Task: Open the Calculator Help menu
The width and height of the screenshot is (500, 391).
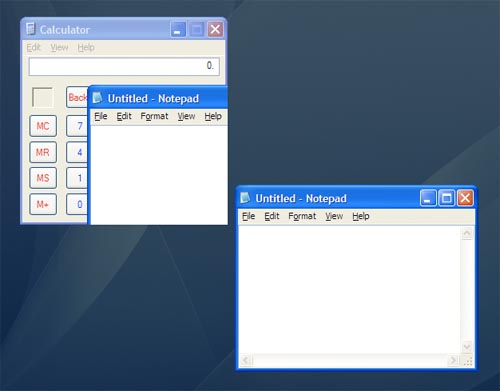Action: pyautogui.click(x=86, y=47)
